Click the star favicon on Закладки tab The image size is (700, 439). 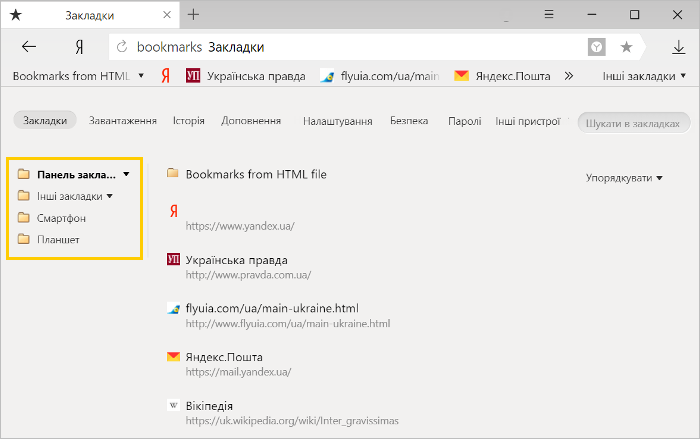16,15
